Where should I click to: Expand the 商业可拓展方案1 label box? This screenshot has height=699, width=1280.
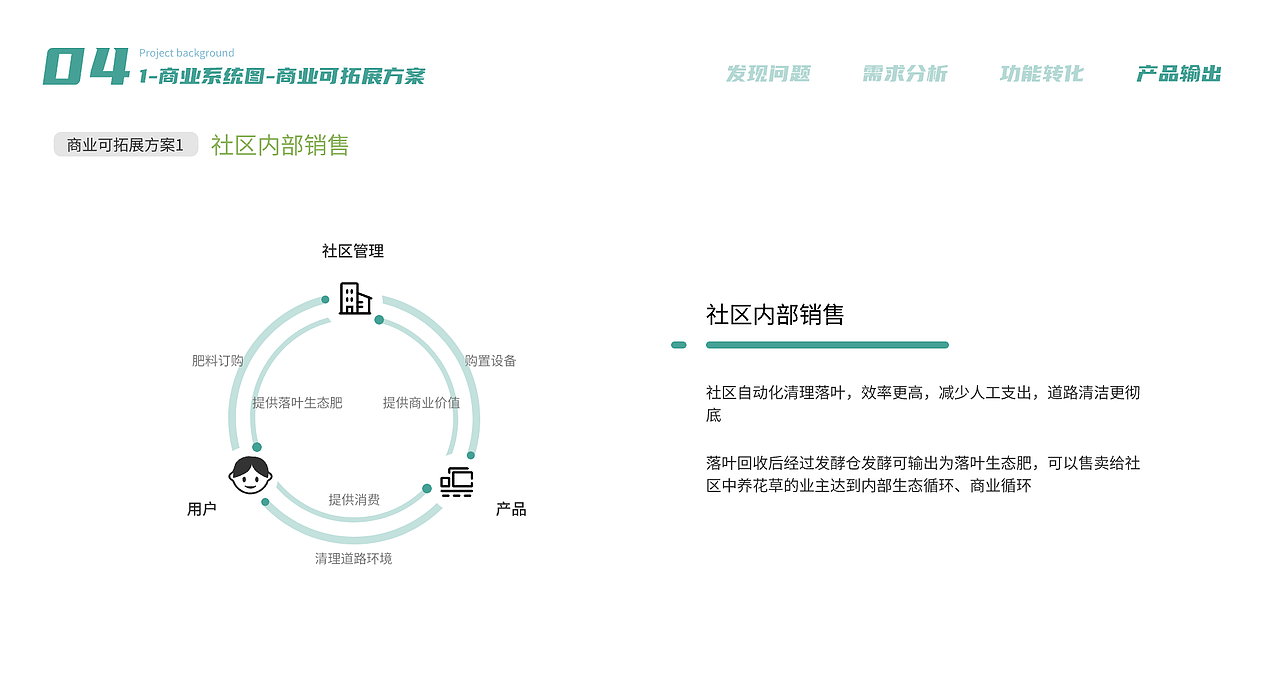pos(125,144)
